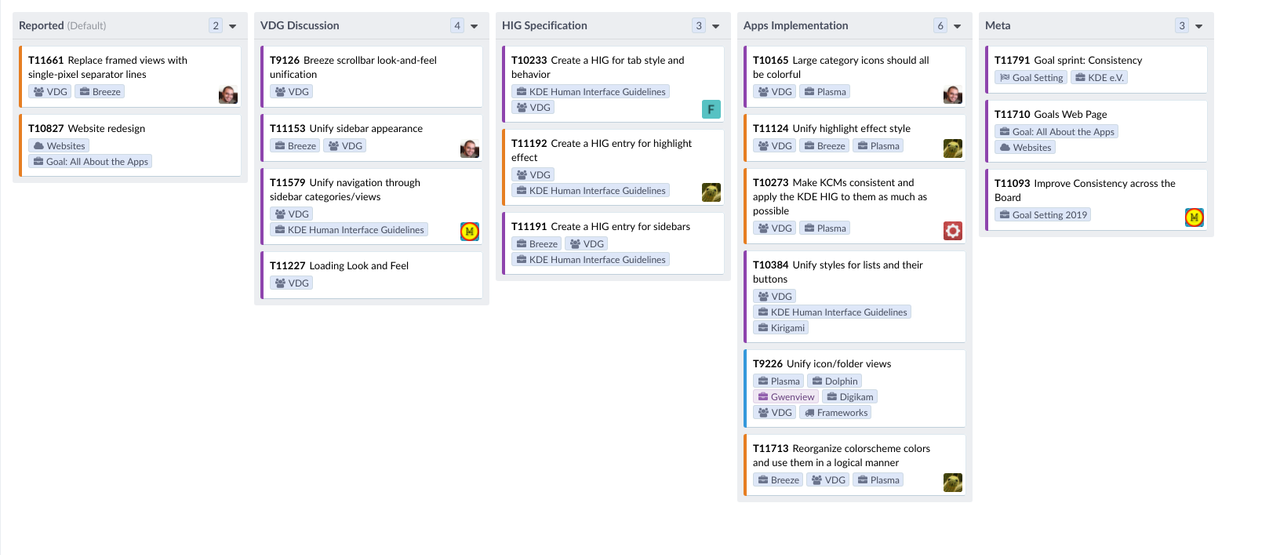Open task T11713 Reorganize colorscheme colors
The image size is (1280, 555).
pyautogui.click(x=842, y=456)
